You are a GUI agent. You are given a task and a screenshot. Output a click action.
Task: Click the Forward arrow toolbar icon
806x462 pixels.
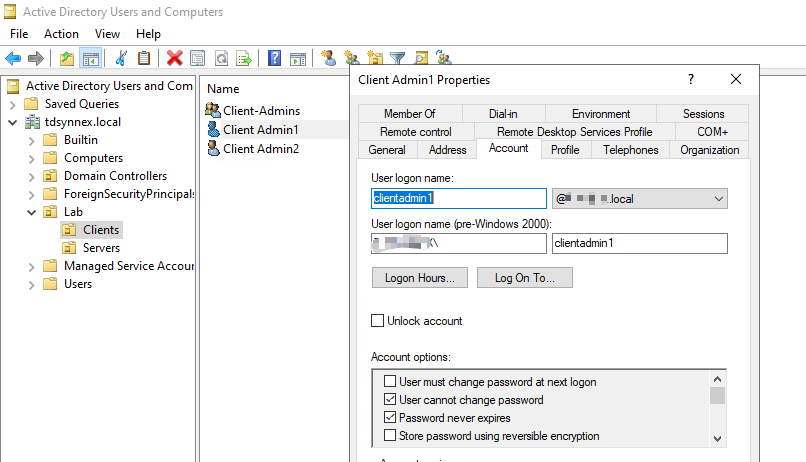[x=35, y=58]
